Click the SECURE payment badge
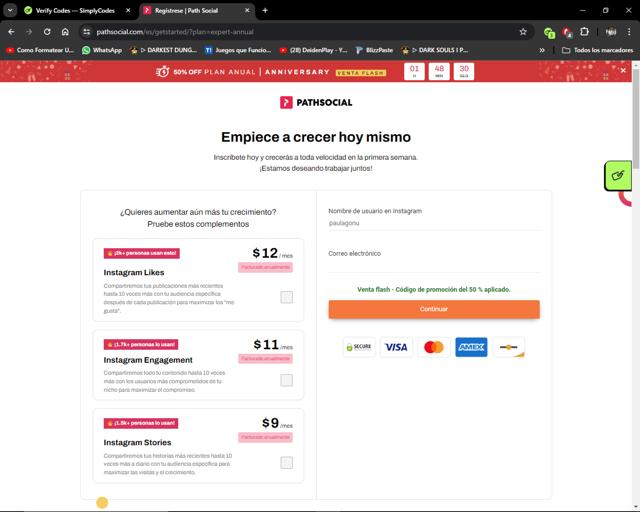Screen dimensions: 640x512 359,347
